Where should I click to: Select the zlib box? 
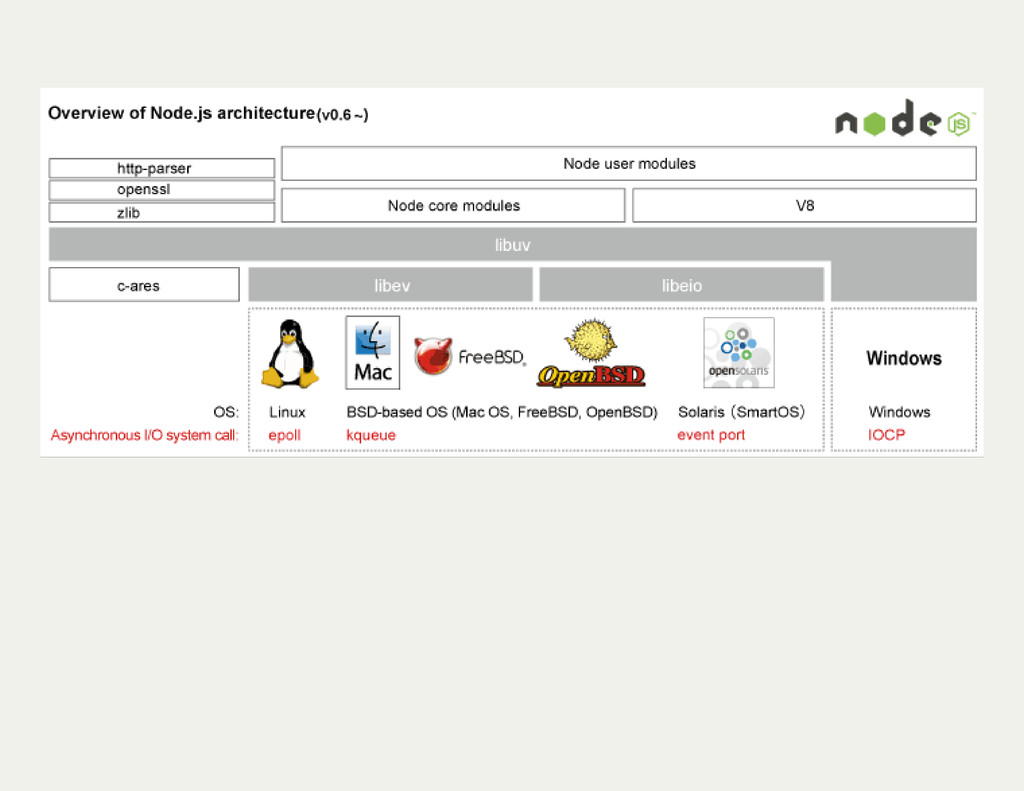click(x=161, y=212)
